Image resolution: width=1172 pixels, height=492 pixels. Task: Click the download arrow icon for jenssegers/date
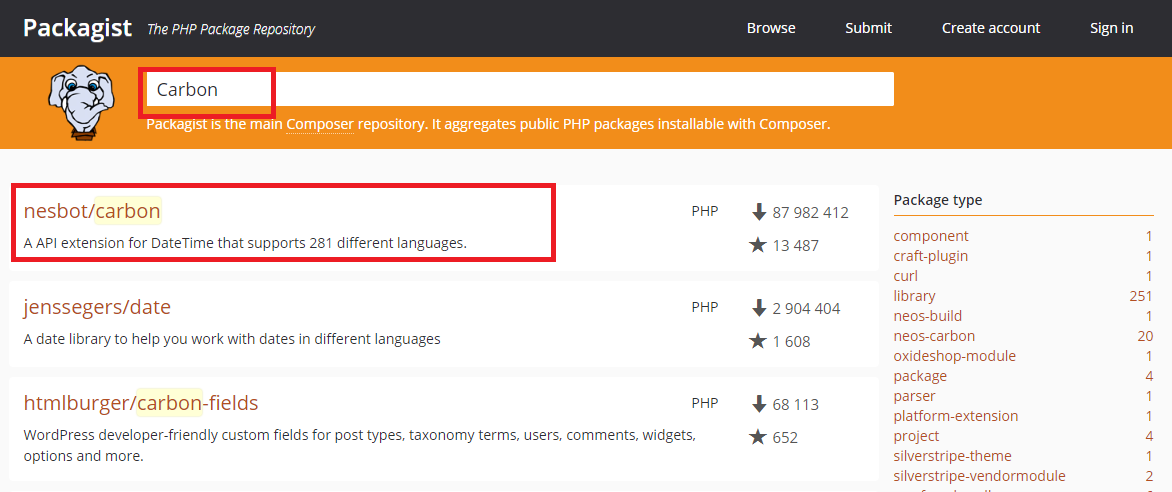tap(759, 308)
